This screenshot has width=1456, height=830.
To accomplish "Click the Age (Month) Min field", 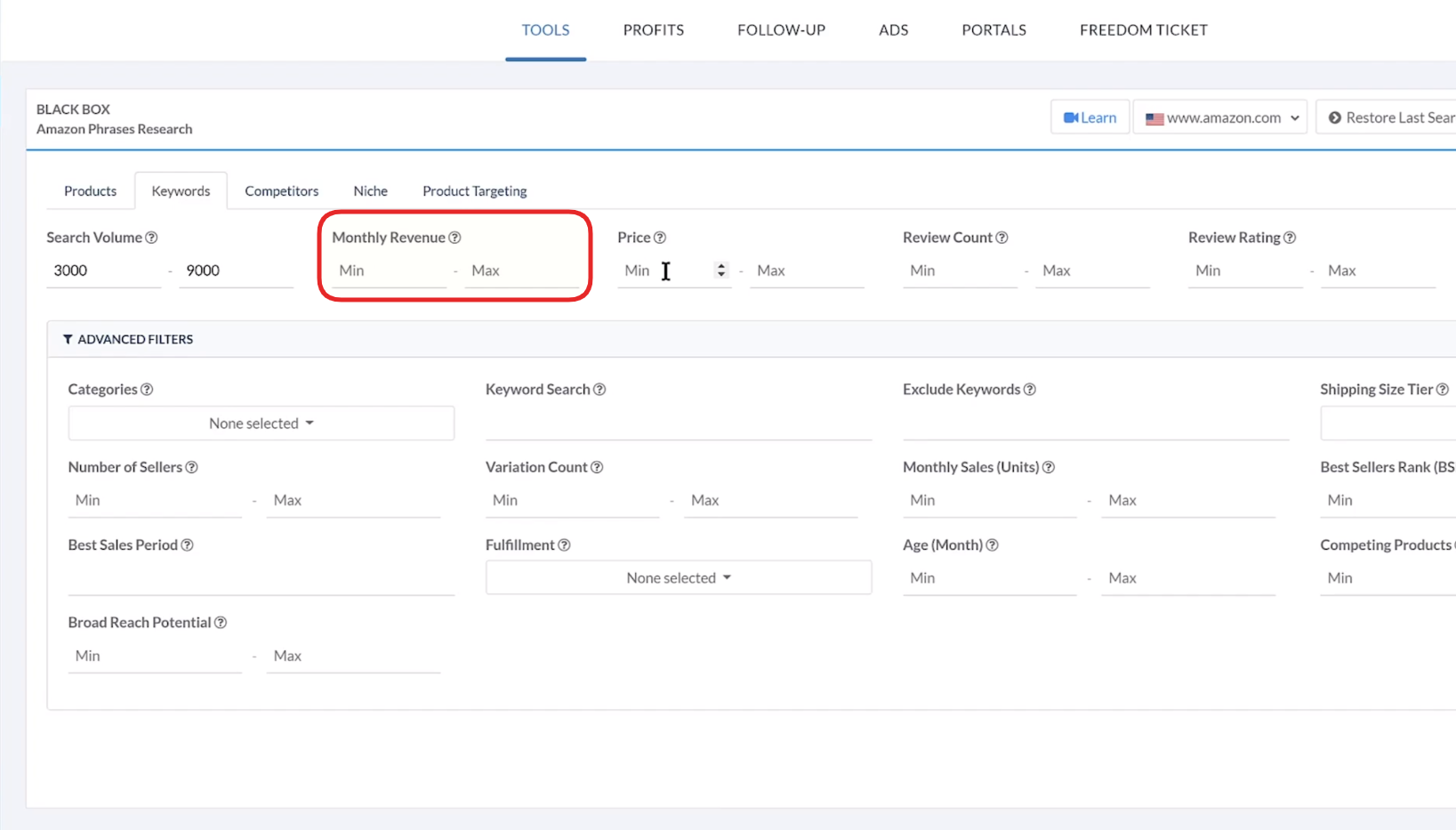I will coord(989,578).
